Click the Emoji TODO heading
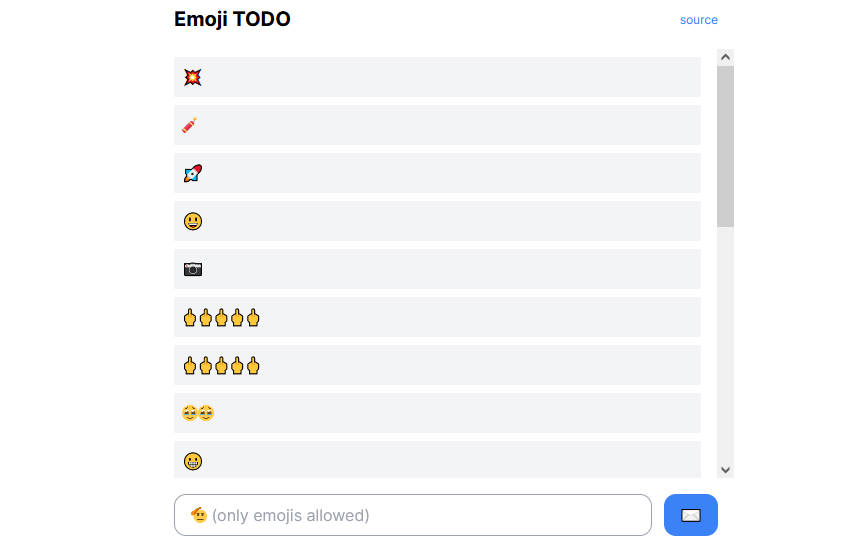 (232, 19)
